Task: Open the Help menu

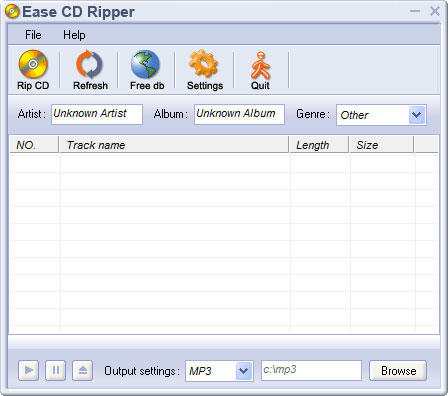Action: pyautogui.click(x=74, y=35)
